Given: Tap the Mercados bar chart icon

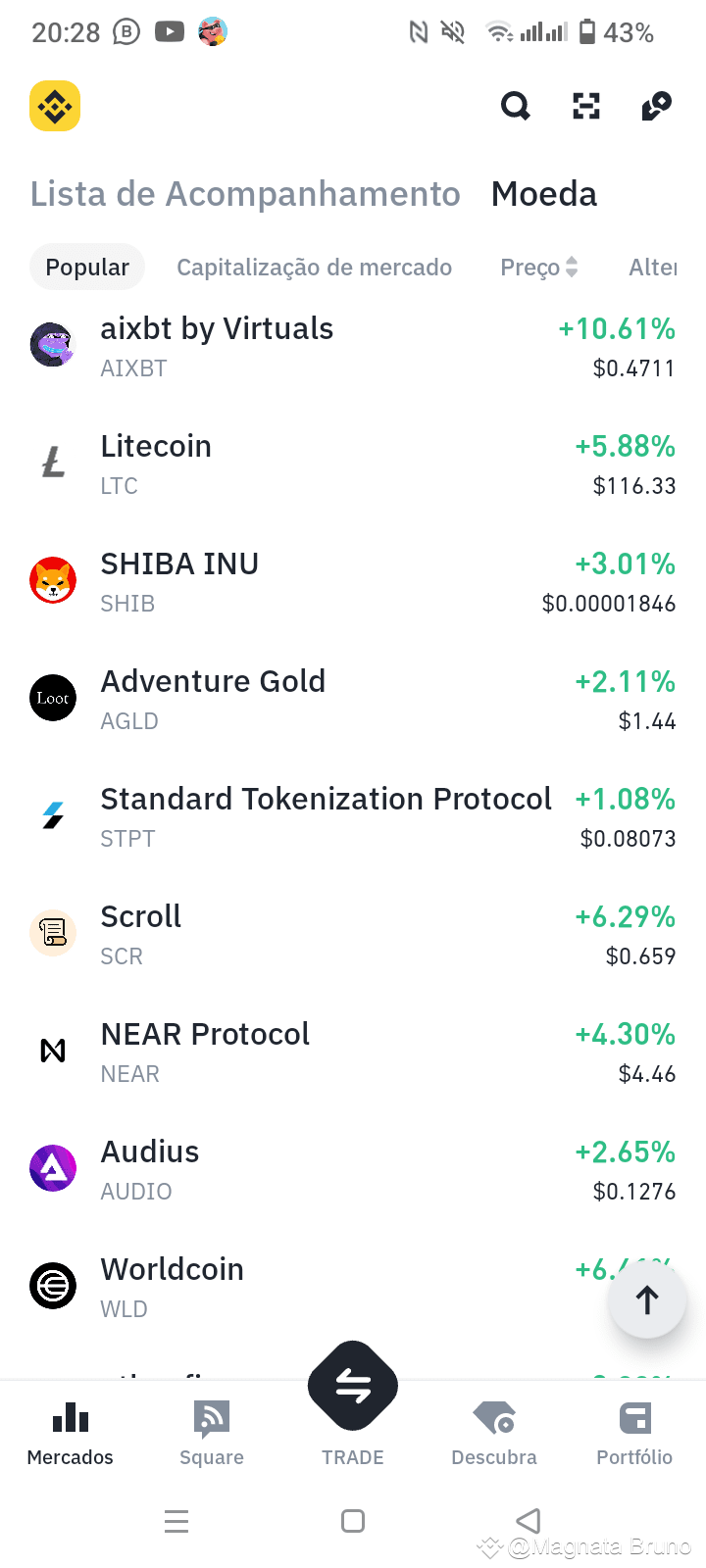Looking at the screenshot, I should (x=71, y=1417).
